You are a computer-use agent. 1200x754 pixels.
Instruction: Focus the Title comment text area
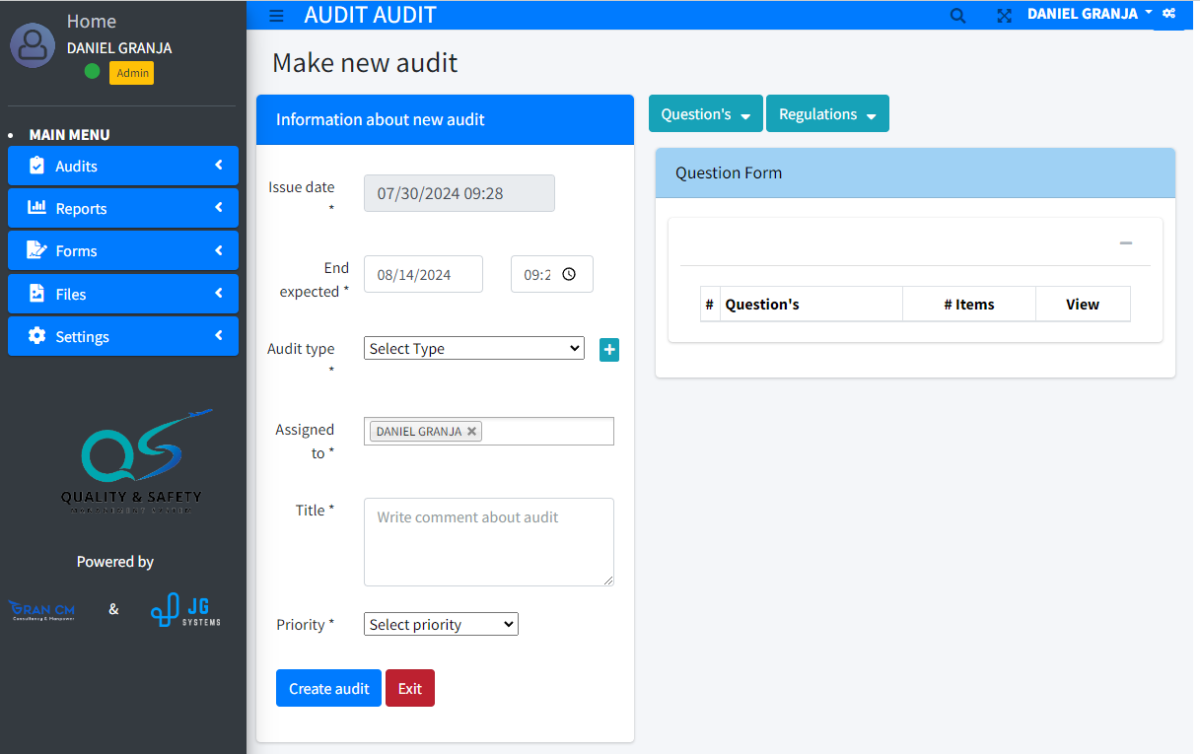[x=489, y=542]
